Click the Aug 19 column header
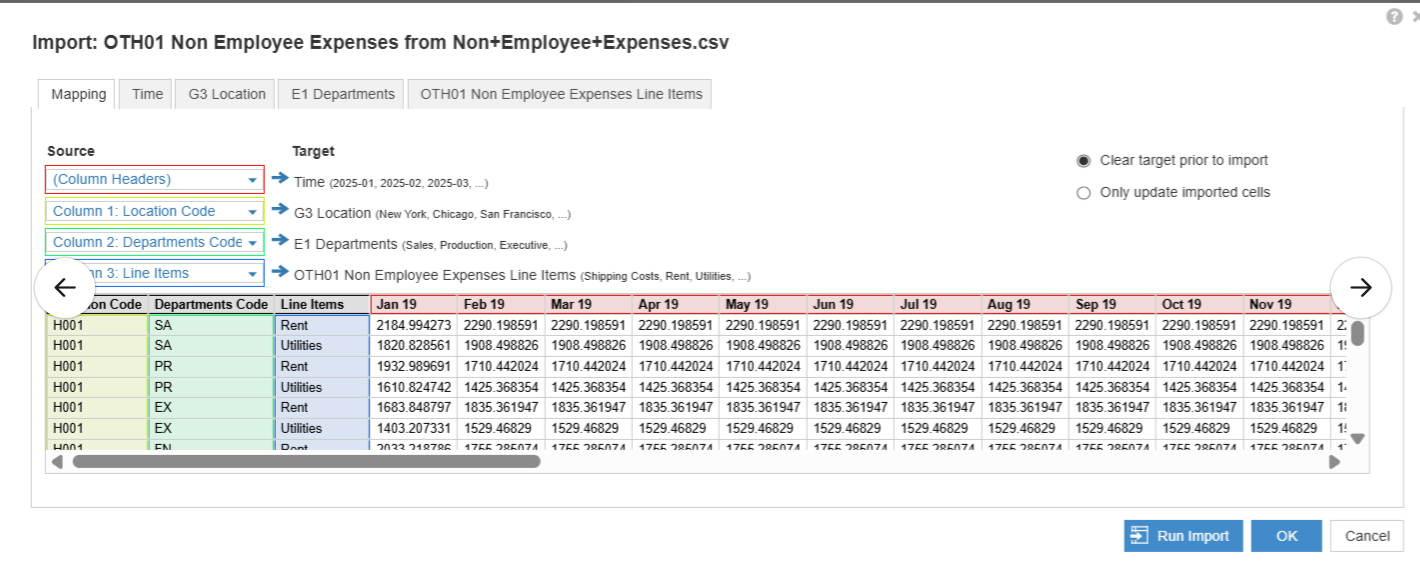The width and height of the screenshot is (1420, 566). point(1025,305)
